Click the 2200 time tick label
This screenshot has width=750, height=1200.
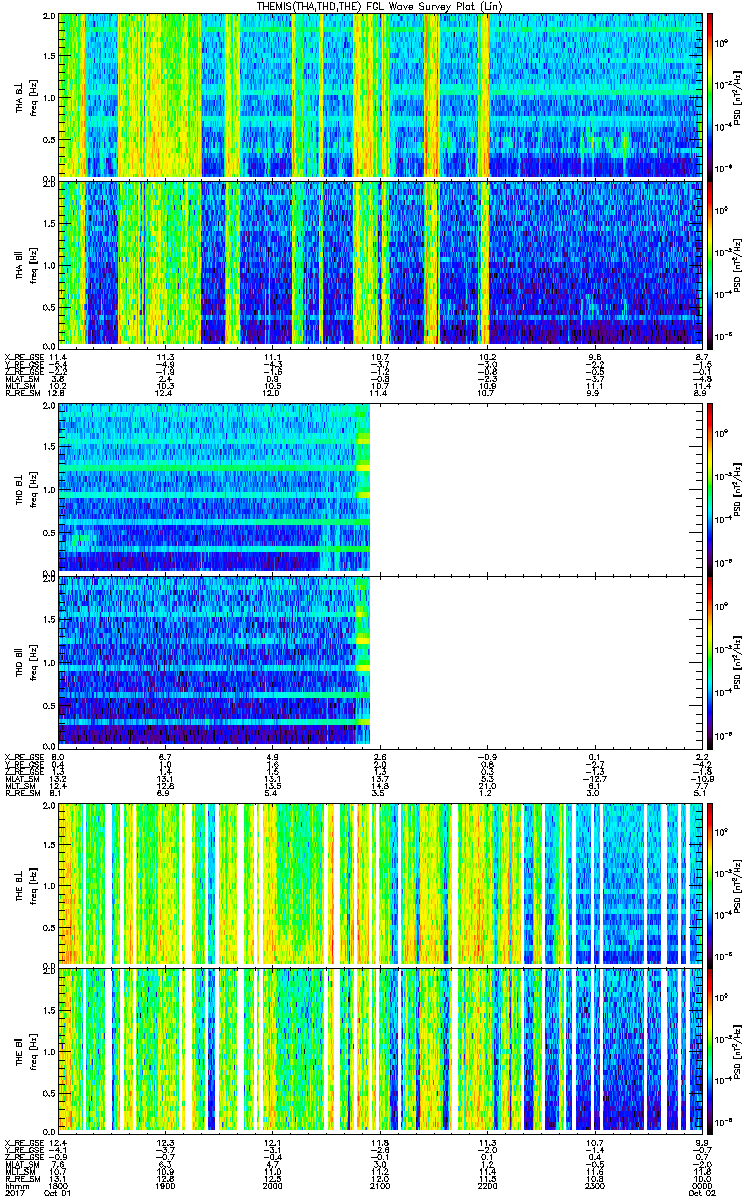tap(488, 1184)
